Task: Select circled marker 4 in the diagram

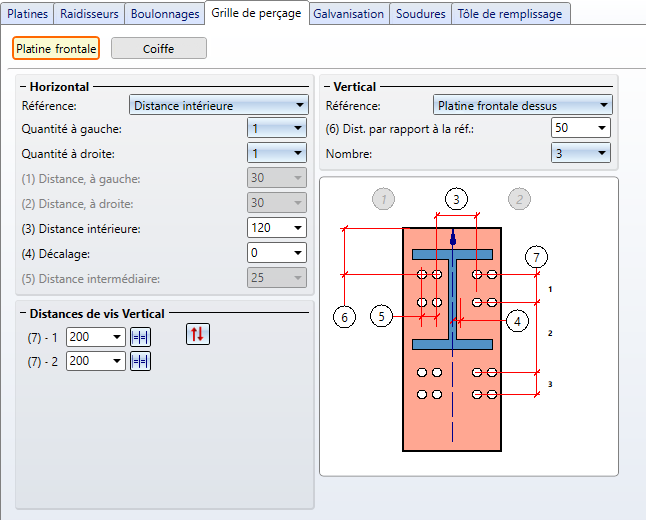Action: (x=516, y=321)
